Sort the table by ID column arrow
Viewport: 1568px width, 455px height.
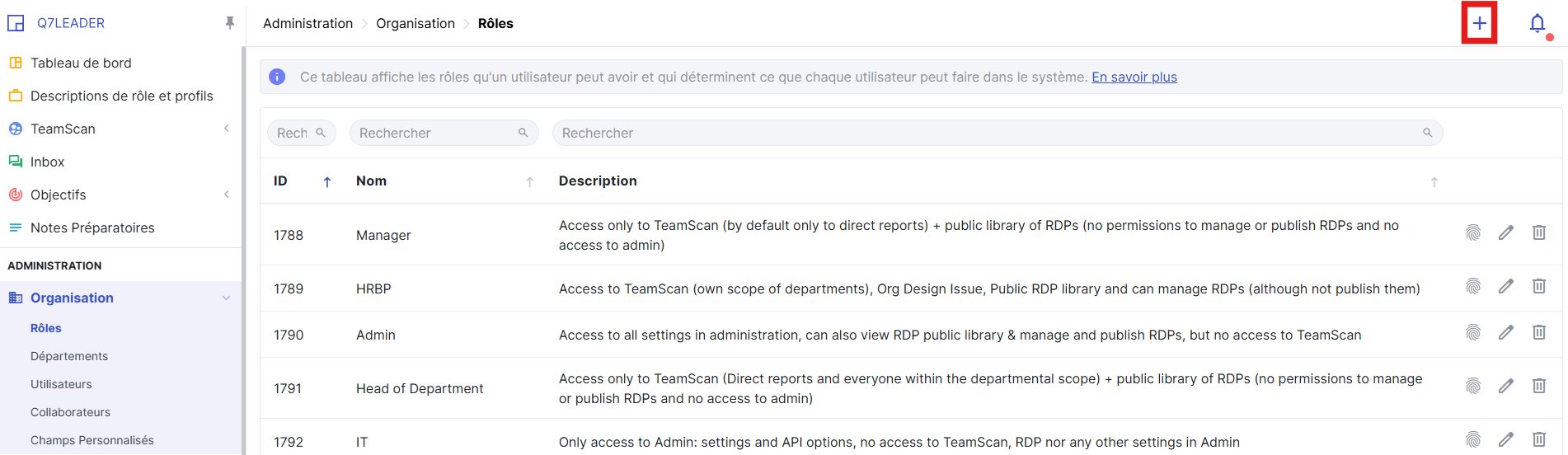coord(327,182)
